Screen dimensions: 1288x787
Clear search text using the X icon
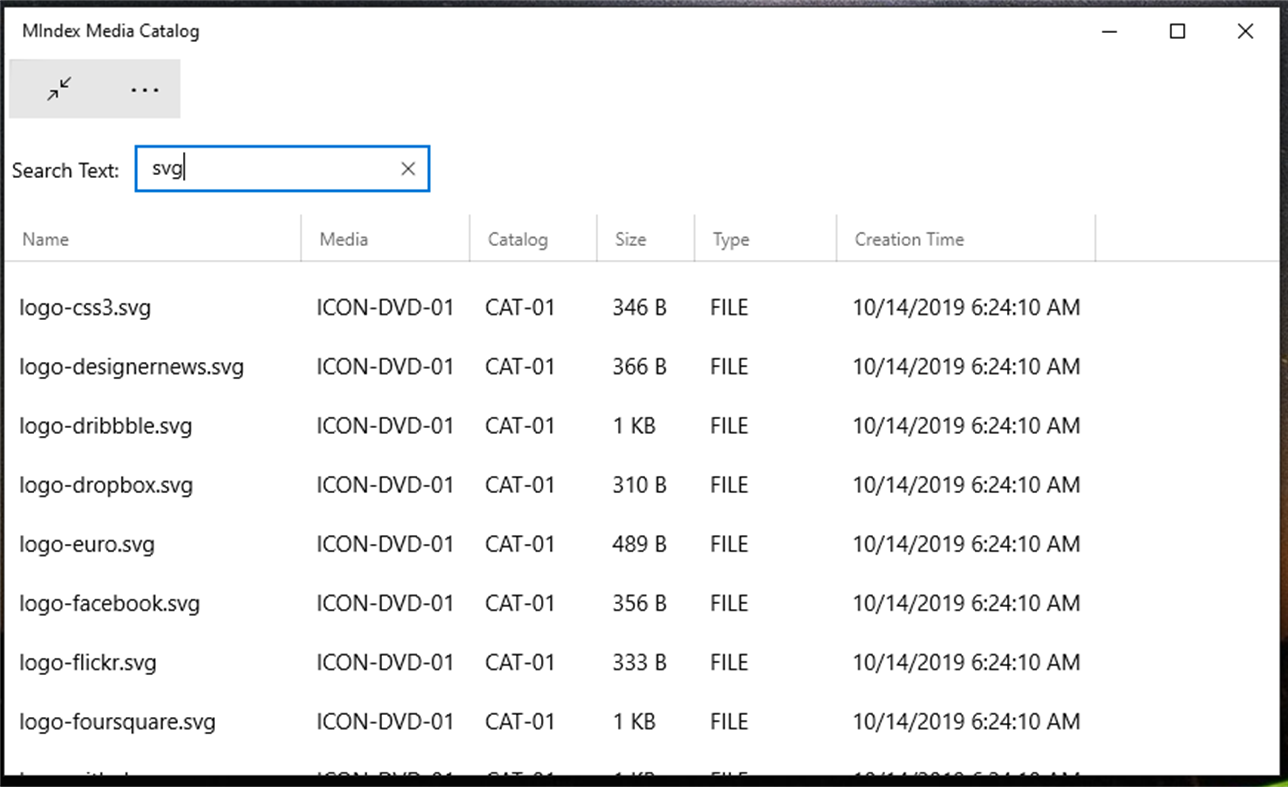[408, 168]
